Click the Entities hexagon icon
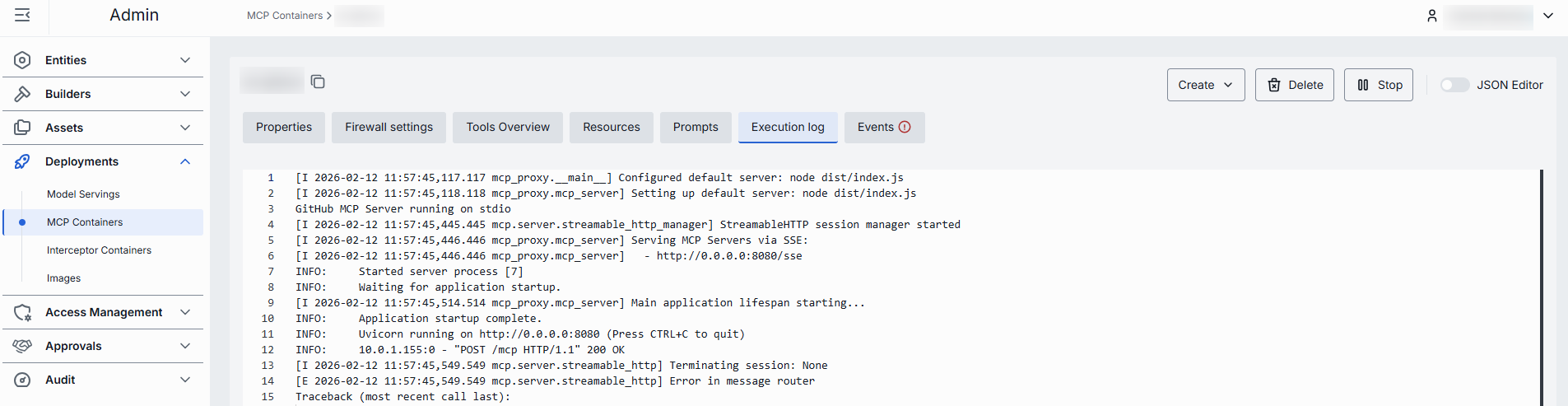1568x406 pixels. coord(22,60)
